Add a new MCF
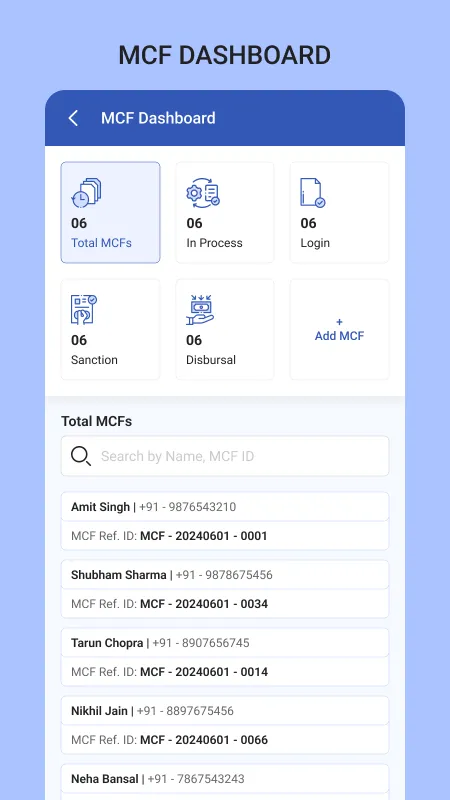The image size is (450, 800). coord(339,330)
